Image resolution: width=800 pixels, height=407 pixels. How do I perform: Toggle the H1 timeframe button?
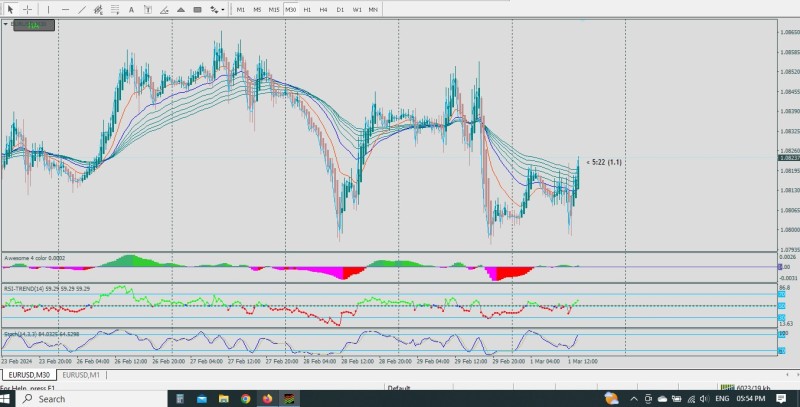coord(307,9)
